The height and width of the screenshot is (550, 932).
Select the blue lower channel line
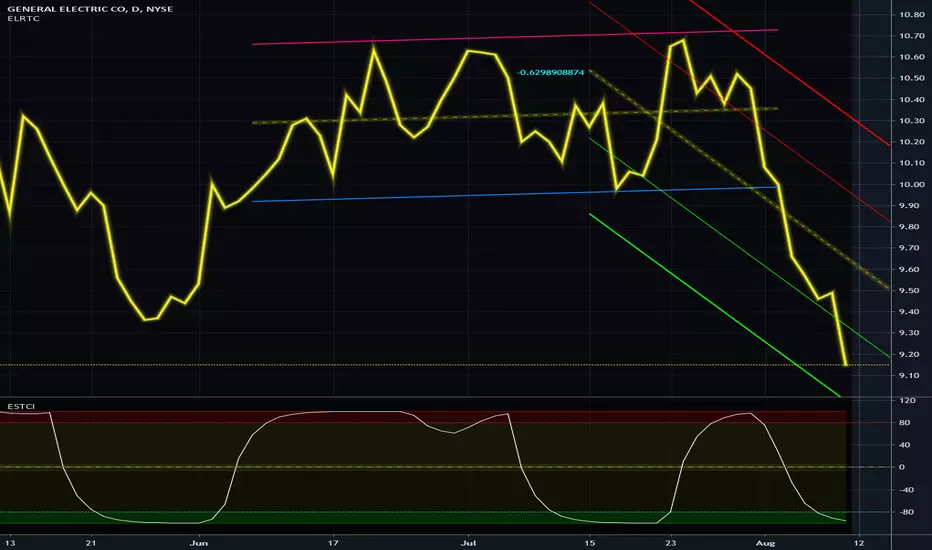[515, 194]
